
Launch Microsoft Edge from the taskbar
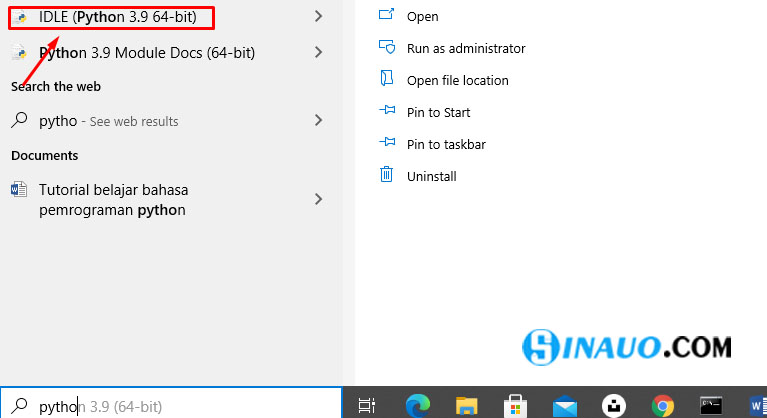tap(418, 405)
